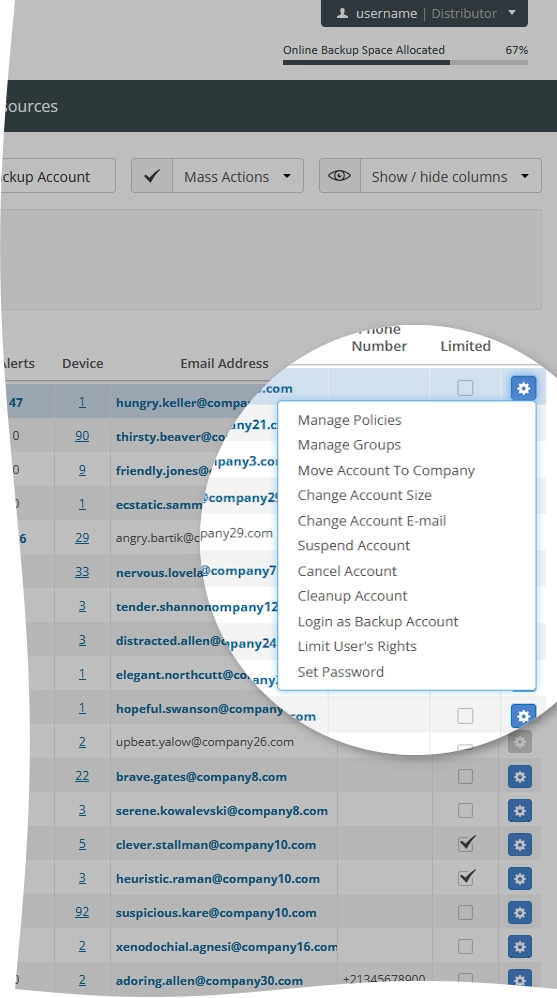Click gear icon for hungry.keller account row
Viewport: 557px width, 998px height.
523,388
